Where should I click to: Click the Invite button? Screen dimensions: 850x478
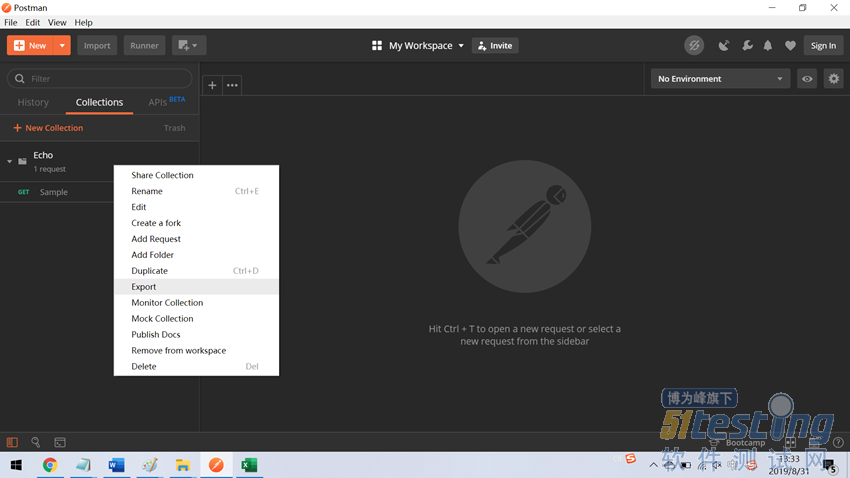(495, 46)
